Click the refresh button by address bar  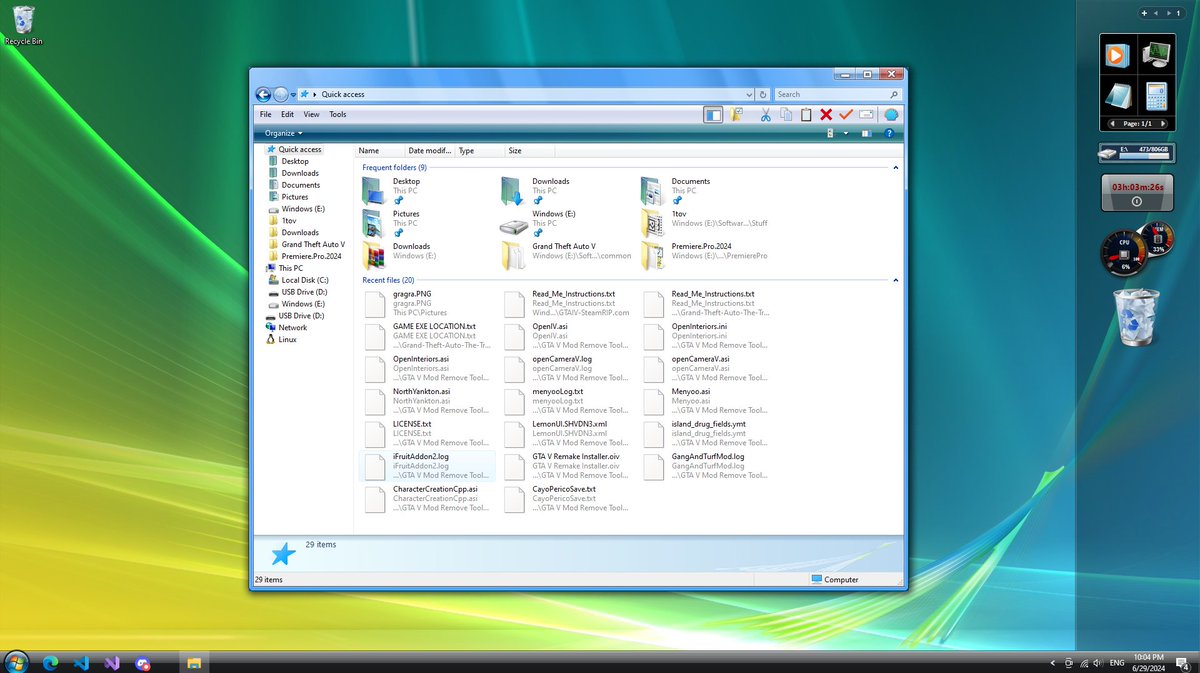coord(763,94)
